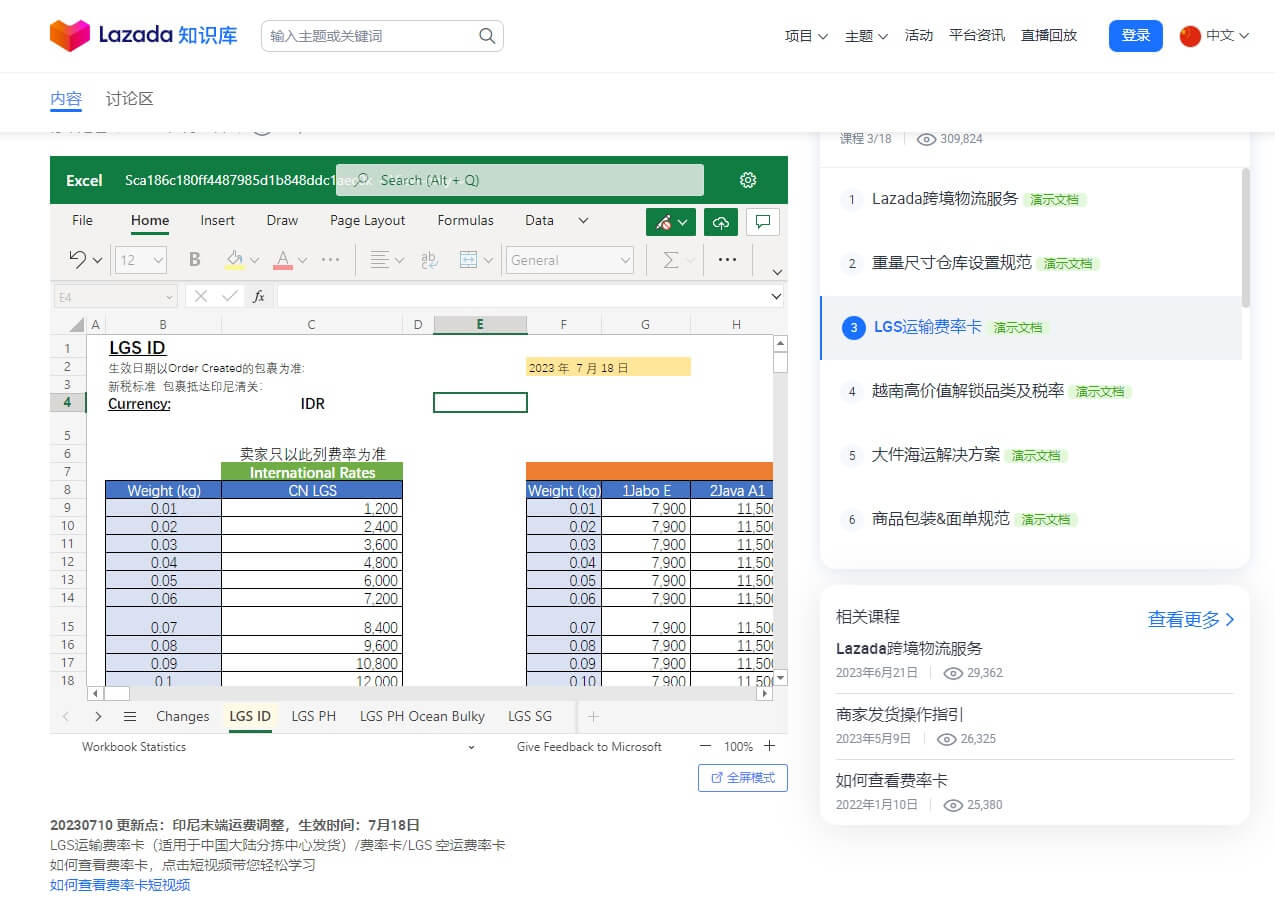Select the Draw ribbon tab
This screenshot has height=908, width=1275.
click(x=282, y=220)
